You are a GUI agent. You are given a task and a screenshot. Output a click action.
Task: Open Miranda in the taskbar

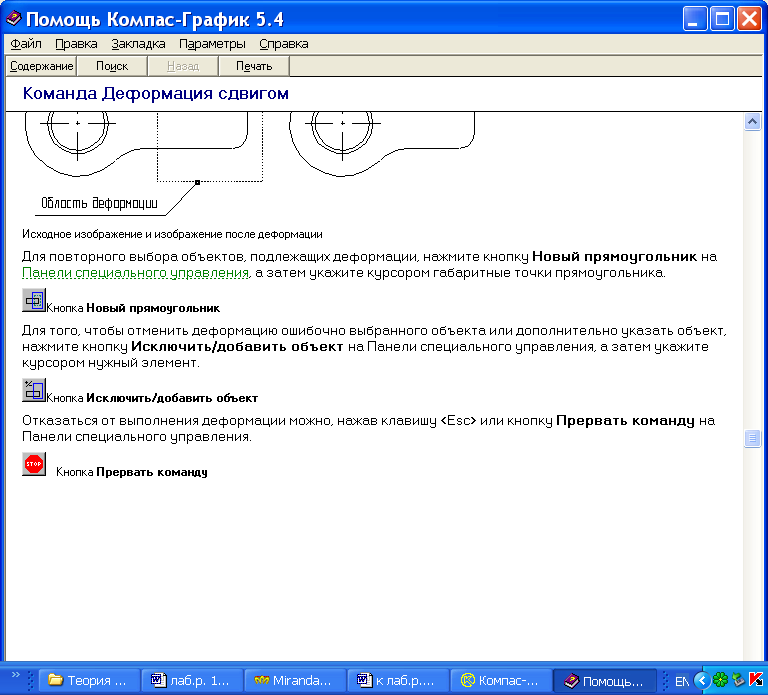pyautogui.click(x=295, y=680)
